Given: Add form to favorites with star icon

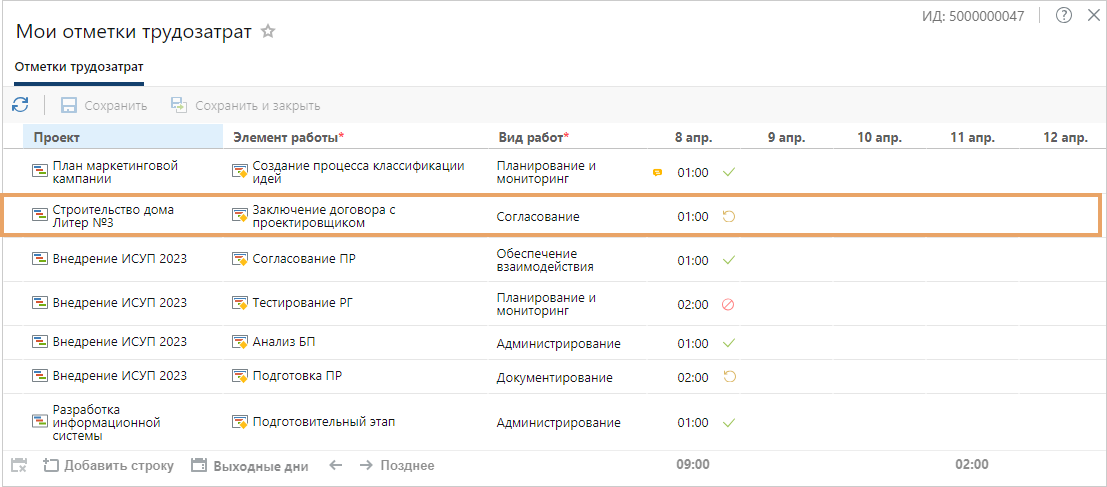Looking at the screenshot, I should [268, 31].
